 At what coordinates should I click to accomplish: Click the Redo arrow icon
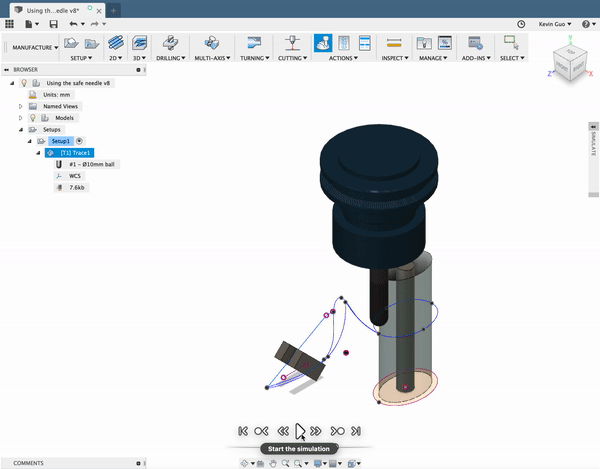pyautogui.click(x=95, y=24)
